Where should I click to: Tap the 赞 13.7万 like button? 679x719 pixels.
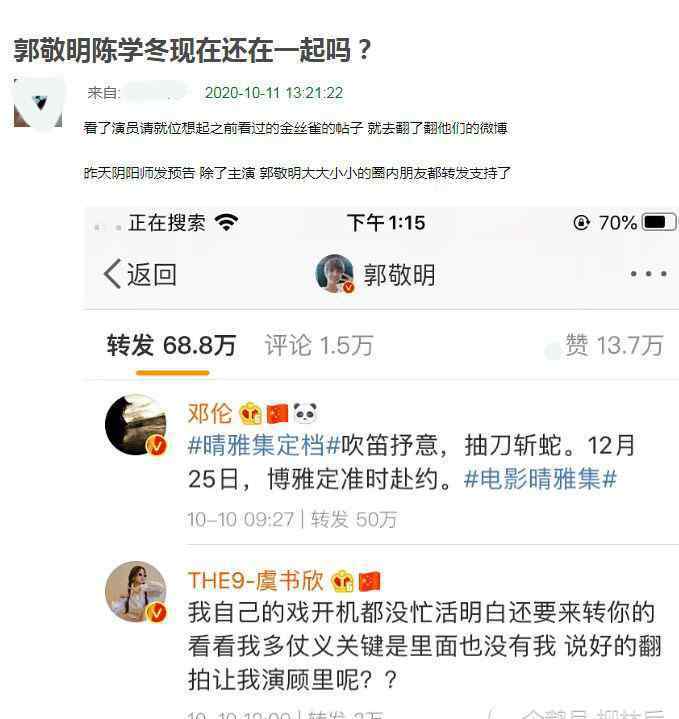click(605, 346)
